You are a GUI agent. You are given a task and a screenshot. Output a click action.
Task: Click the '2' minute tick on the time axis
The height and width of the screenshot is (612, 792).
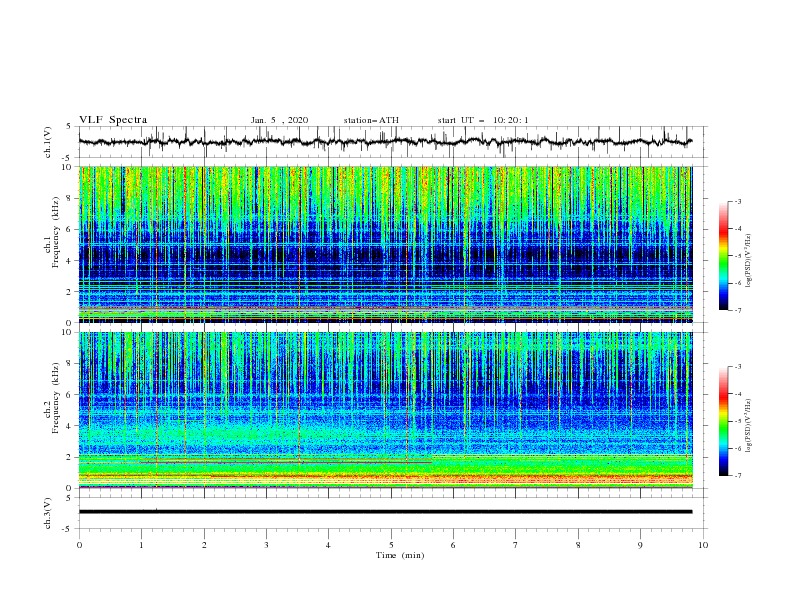pos(204,545)
